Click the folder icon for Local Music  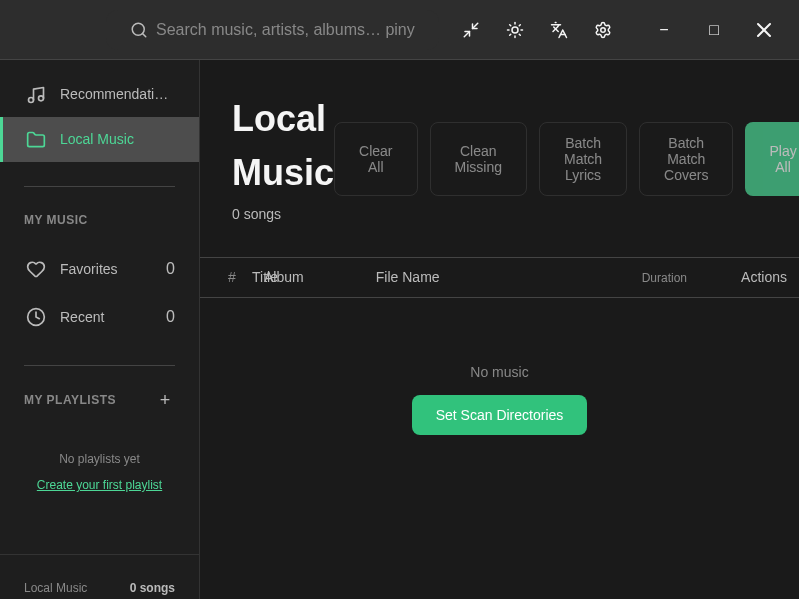tap(36, 140)
